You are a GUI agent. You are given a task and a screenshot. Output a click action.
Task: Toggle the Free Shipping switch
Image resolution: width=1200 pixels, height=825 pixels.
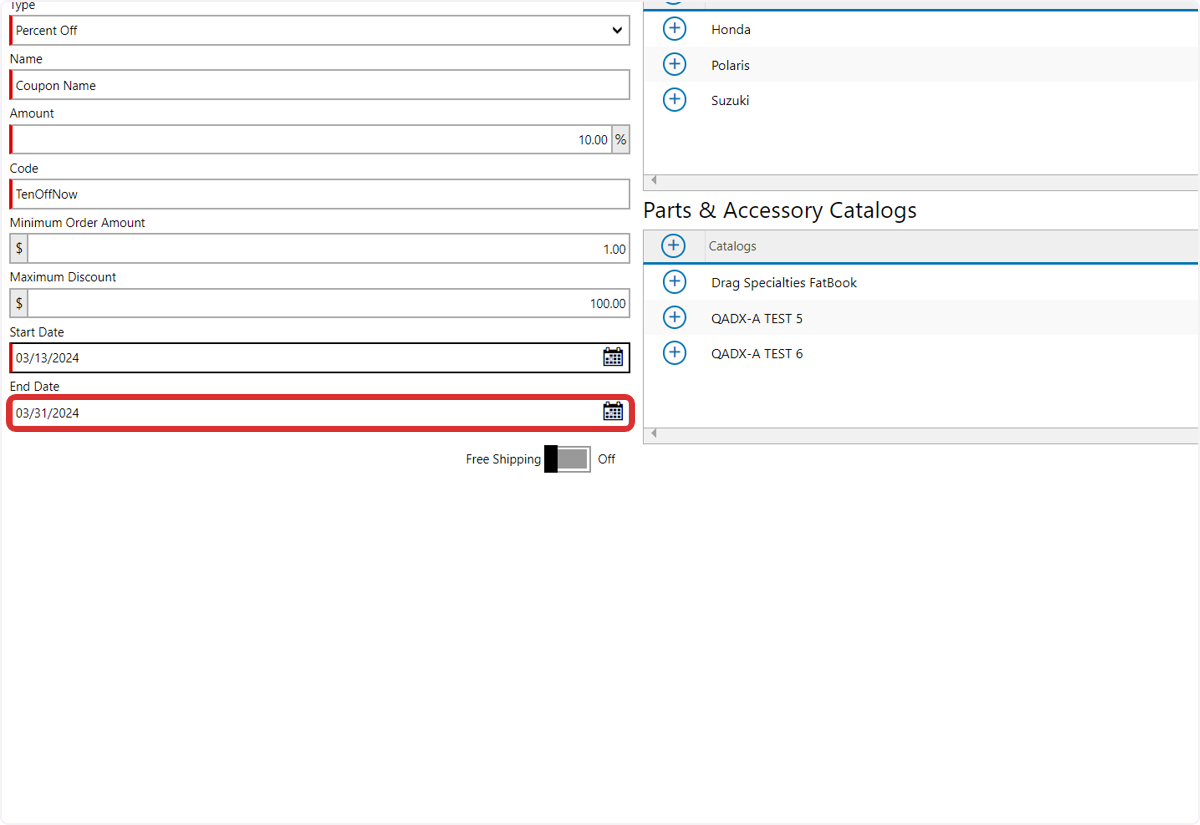tap(567, 459)
